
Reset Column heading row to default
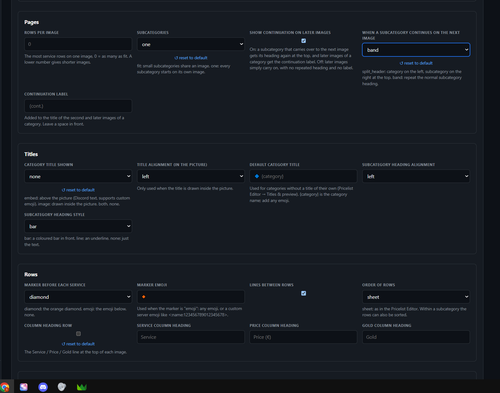(x=78, y=344)
